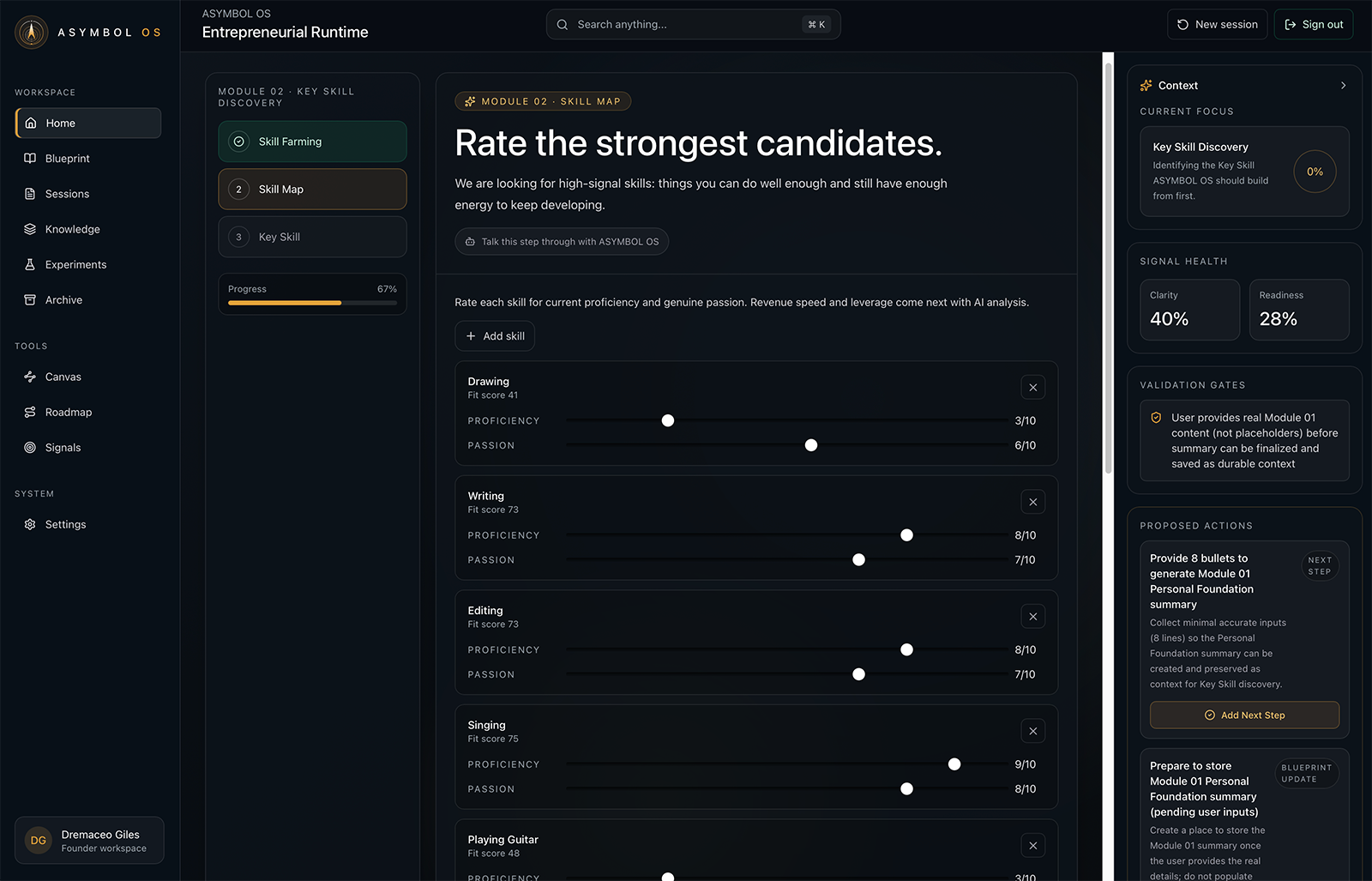Select step 3 Key Skill
This screenshot has height=881, width=1372.
tap(312, 237)
